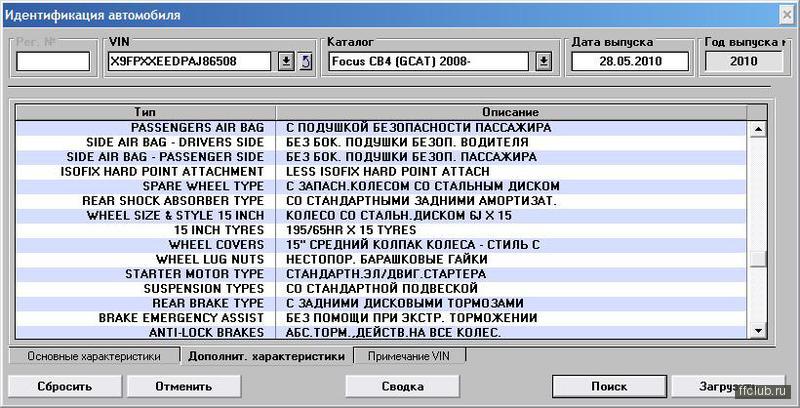Click description 195/65HR X 15 TYRES

point(351,230)
